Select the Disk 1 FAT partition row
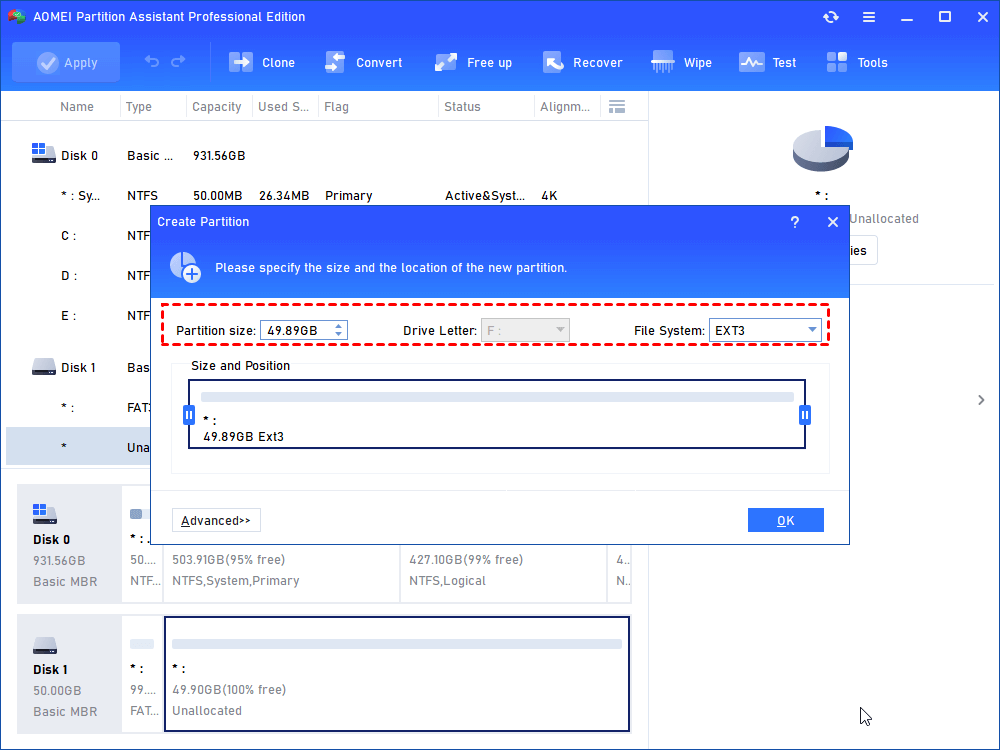 click(79, 408)
